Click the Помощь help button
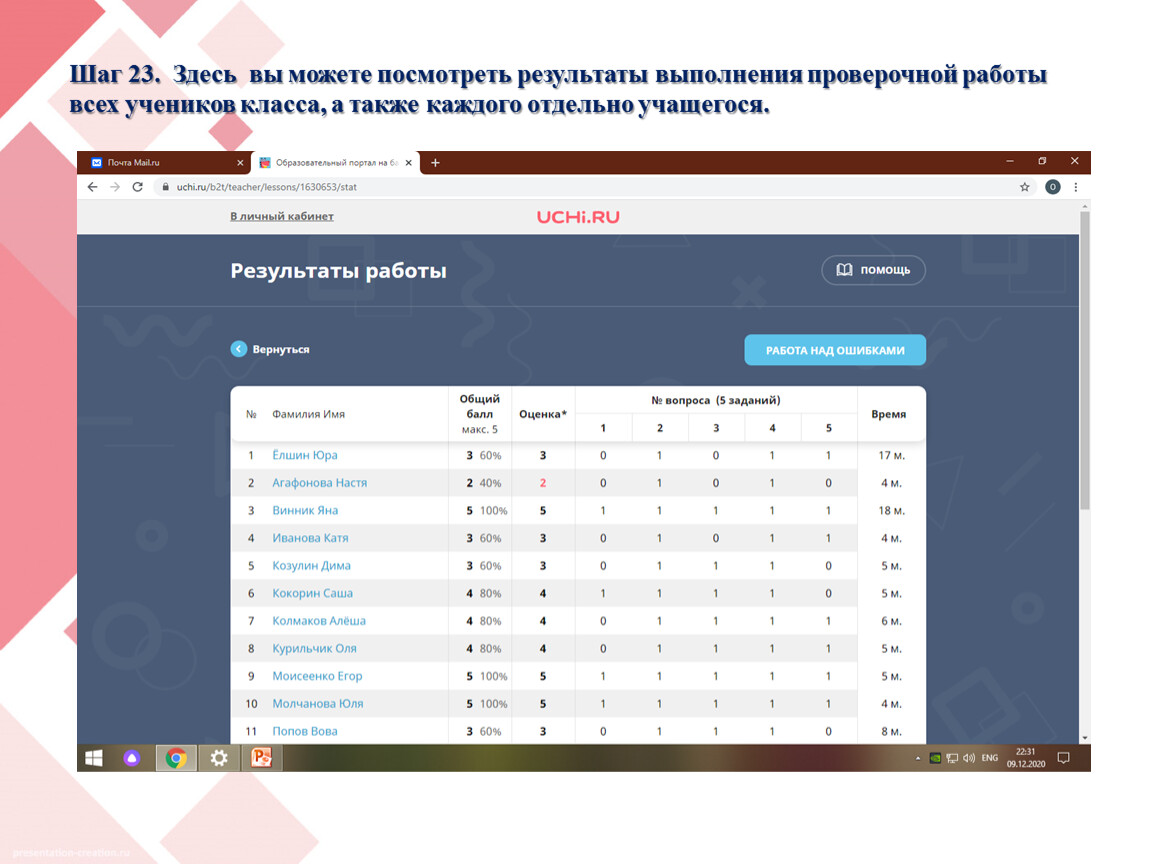The height and width of the screenshot is (864, 1150). pyautogui.click(x=873, y=270)
